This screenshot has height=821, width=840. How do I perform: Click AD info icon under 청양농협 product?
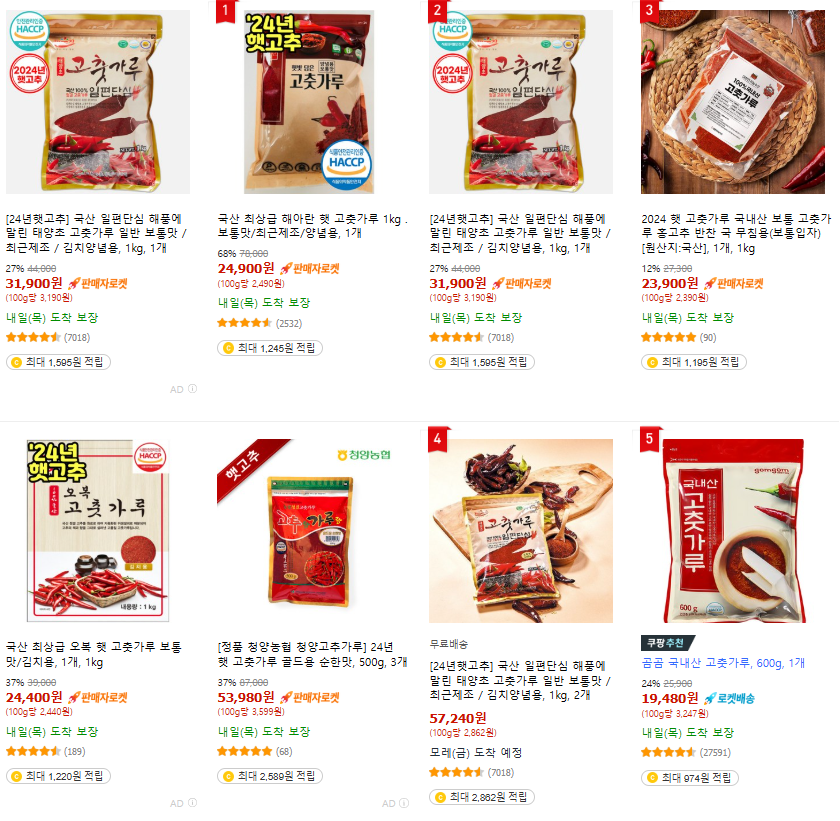tap(404, 802)
